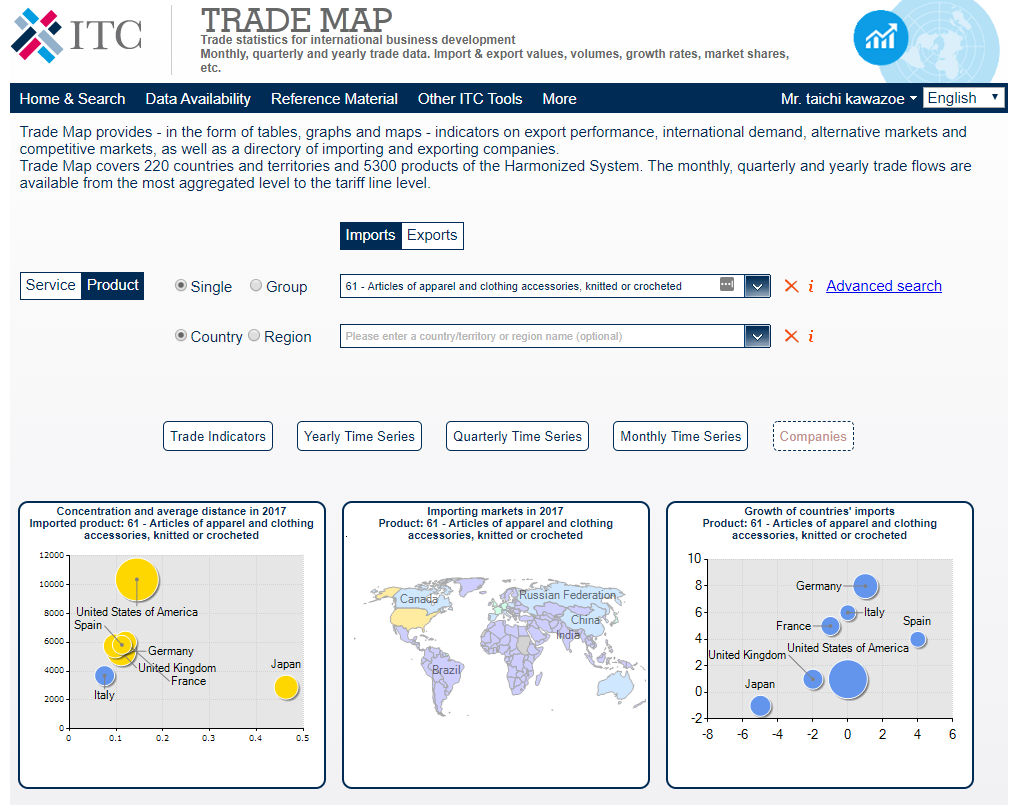Expand the product dropdown arrow

pyautogui.click(x=757, y=286)
